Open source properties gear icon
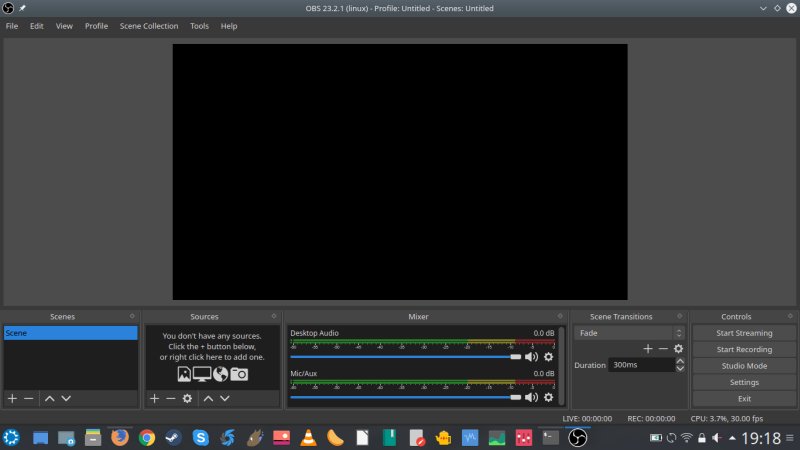The height and width of the screenshot is (450, 800). [x=187, y=398]
